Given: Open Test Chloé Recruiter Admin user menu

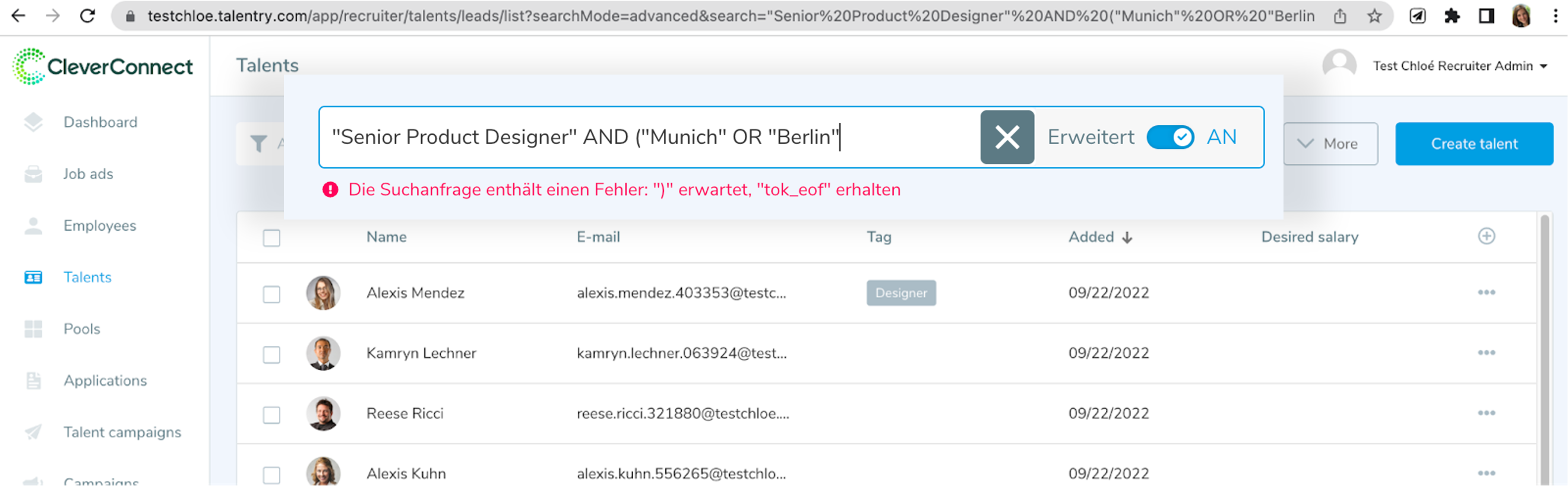Looking at the screenshot, I should [x=1459, y=66].
